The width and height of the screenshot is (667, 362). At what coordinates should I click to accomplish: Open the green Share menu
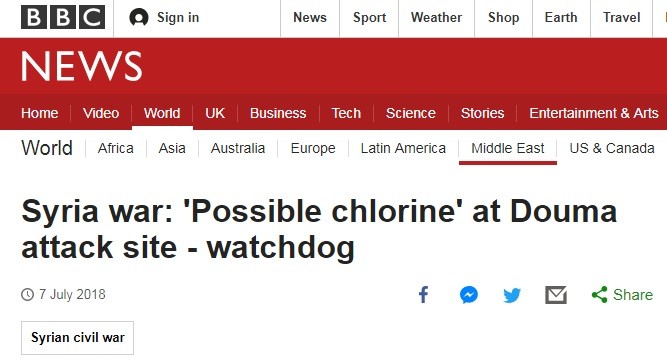pos(622,294)
